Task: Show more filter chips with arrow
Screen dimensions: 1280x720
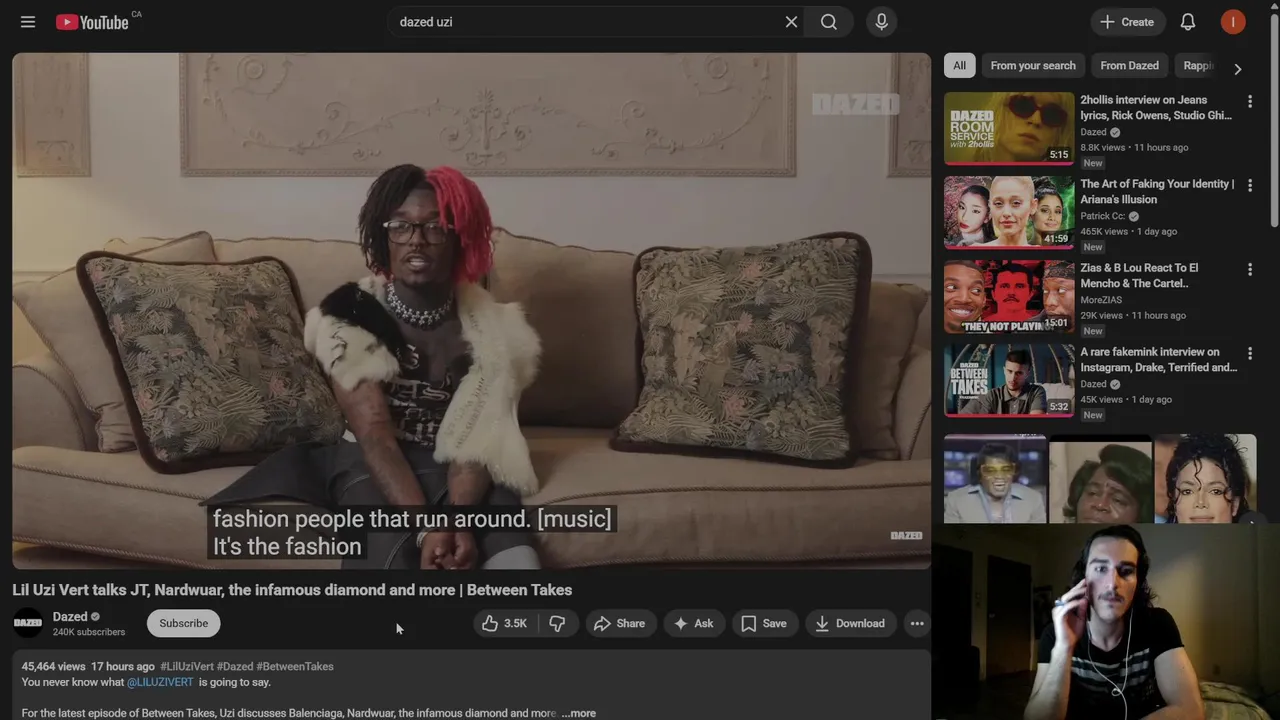Action: [x=1238, y=69]
